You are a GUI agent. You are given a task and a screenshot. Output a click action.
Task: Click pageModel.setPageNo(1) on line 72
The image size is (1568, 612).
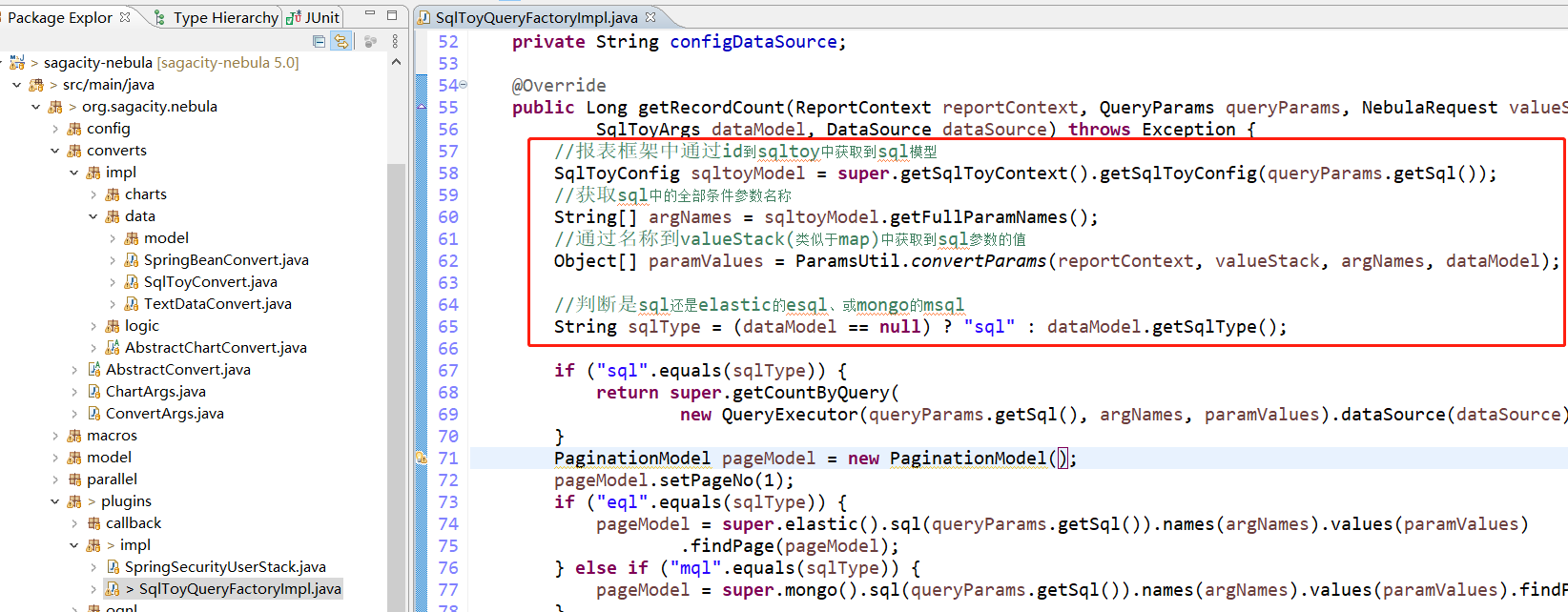pos(673,480)
